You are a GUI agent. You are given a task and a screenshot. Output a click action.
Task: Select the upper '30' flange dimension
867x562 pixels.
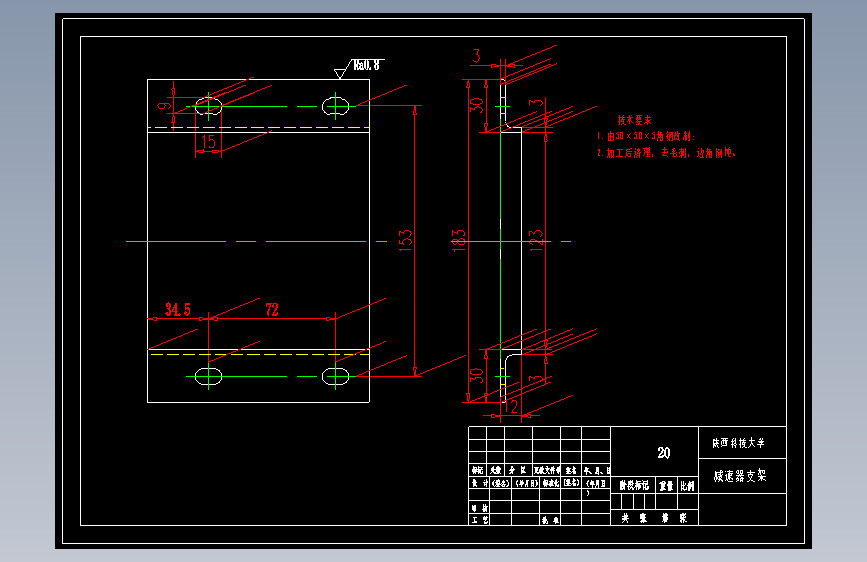[x=477, y=105]
